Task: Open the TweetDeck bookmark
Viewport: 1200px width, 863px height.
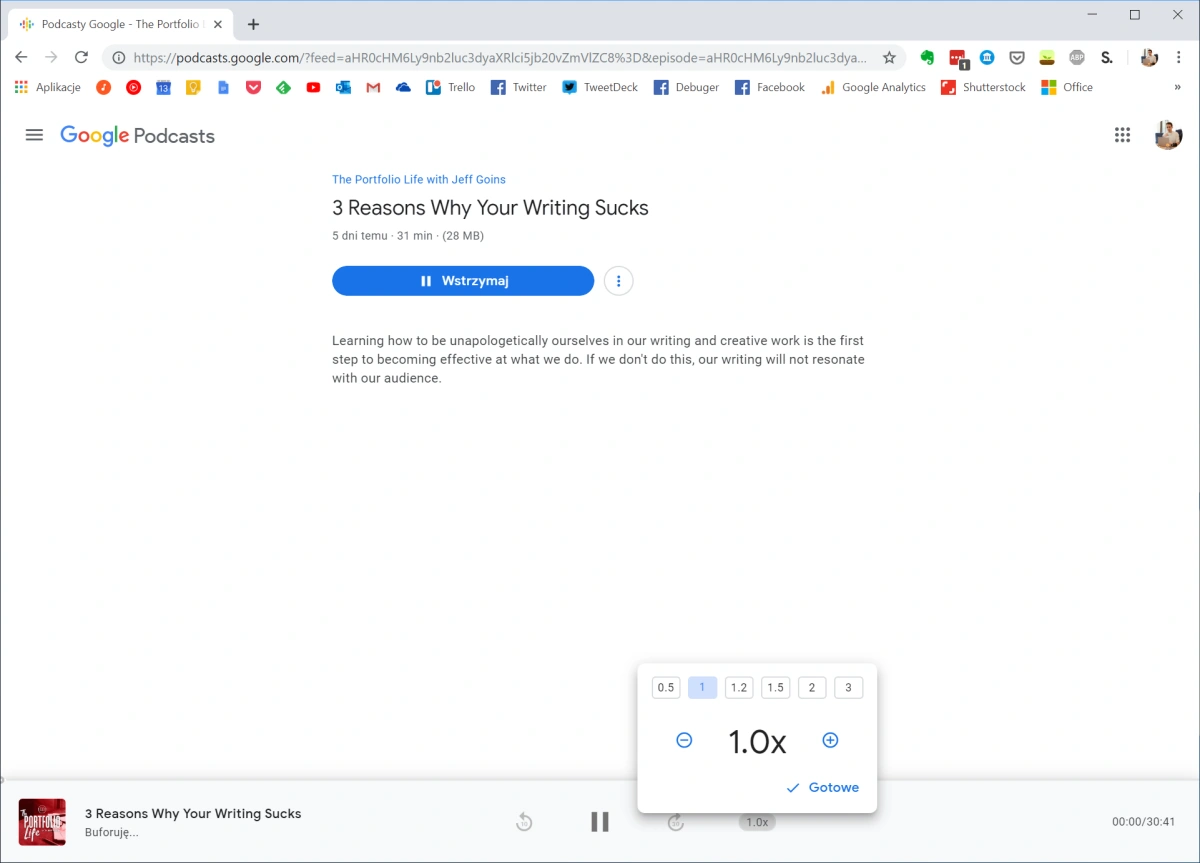Action: pos(599,87)
